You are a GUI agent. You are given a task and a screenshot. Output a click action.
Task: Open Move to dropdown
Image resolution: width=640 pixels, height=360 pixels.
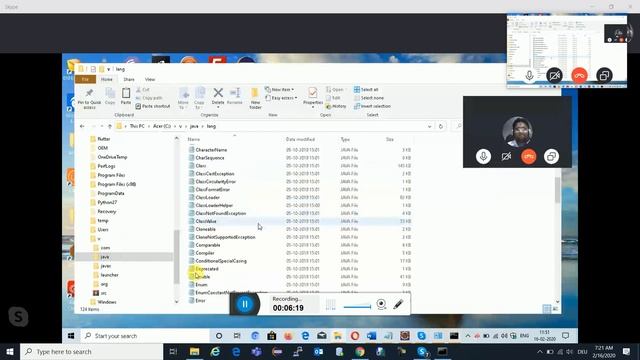tap(183, 98)
